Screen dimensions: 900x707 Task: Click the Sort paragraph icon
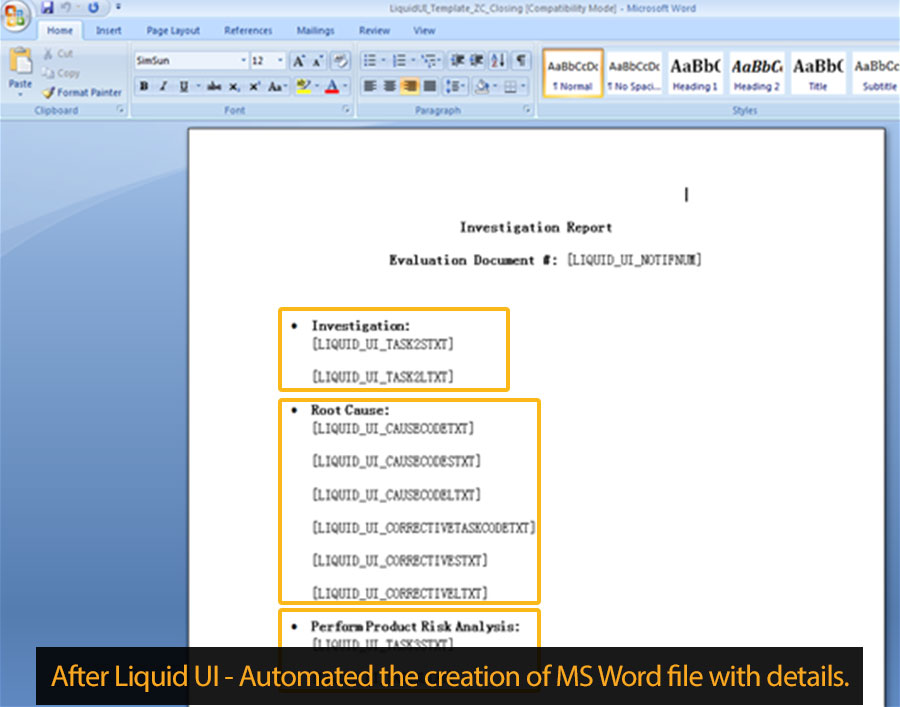(499, 61)
